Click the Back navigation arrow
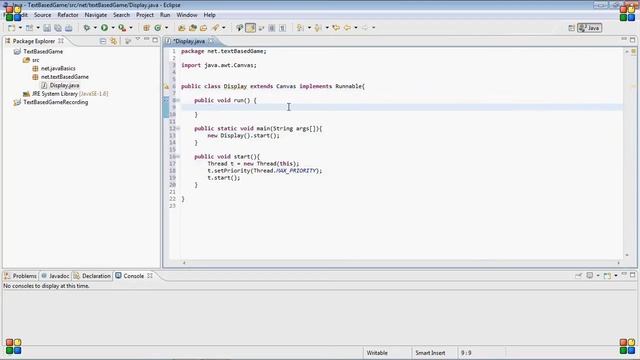Screen dimensions: 640x360 (x=347, y=28)
